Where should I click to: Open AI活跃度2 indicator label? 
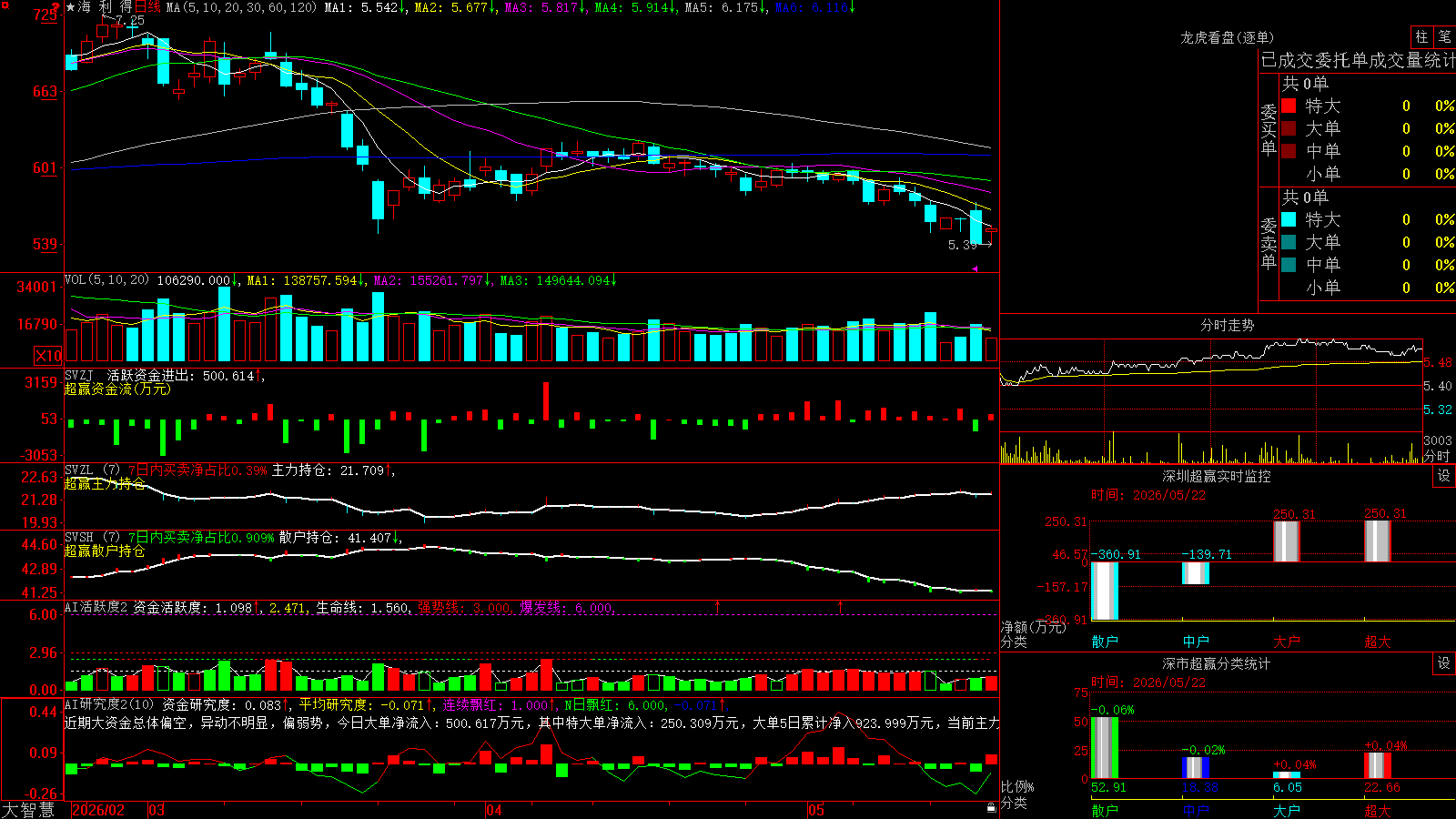pyautogui.click(x=96, y=607)
